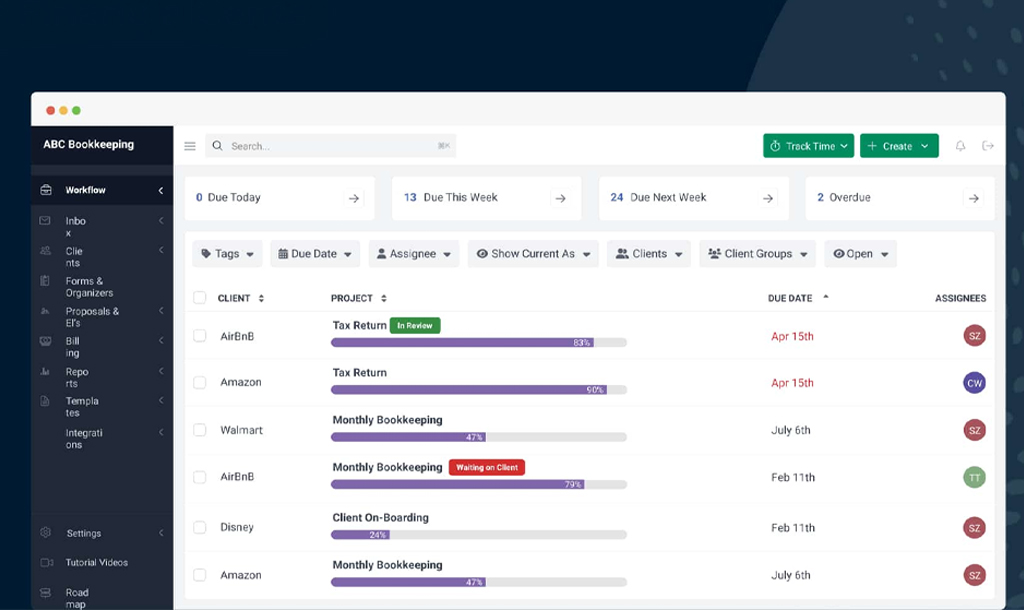Screen dimensions: 1024x611
Task: Click the logout icon in top bar
Action: 988,146
